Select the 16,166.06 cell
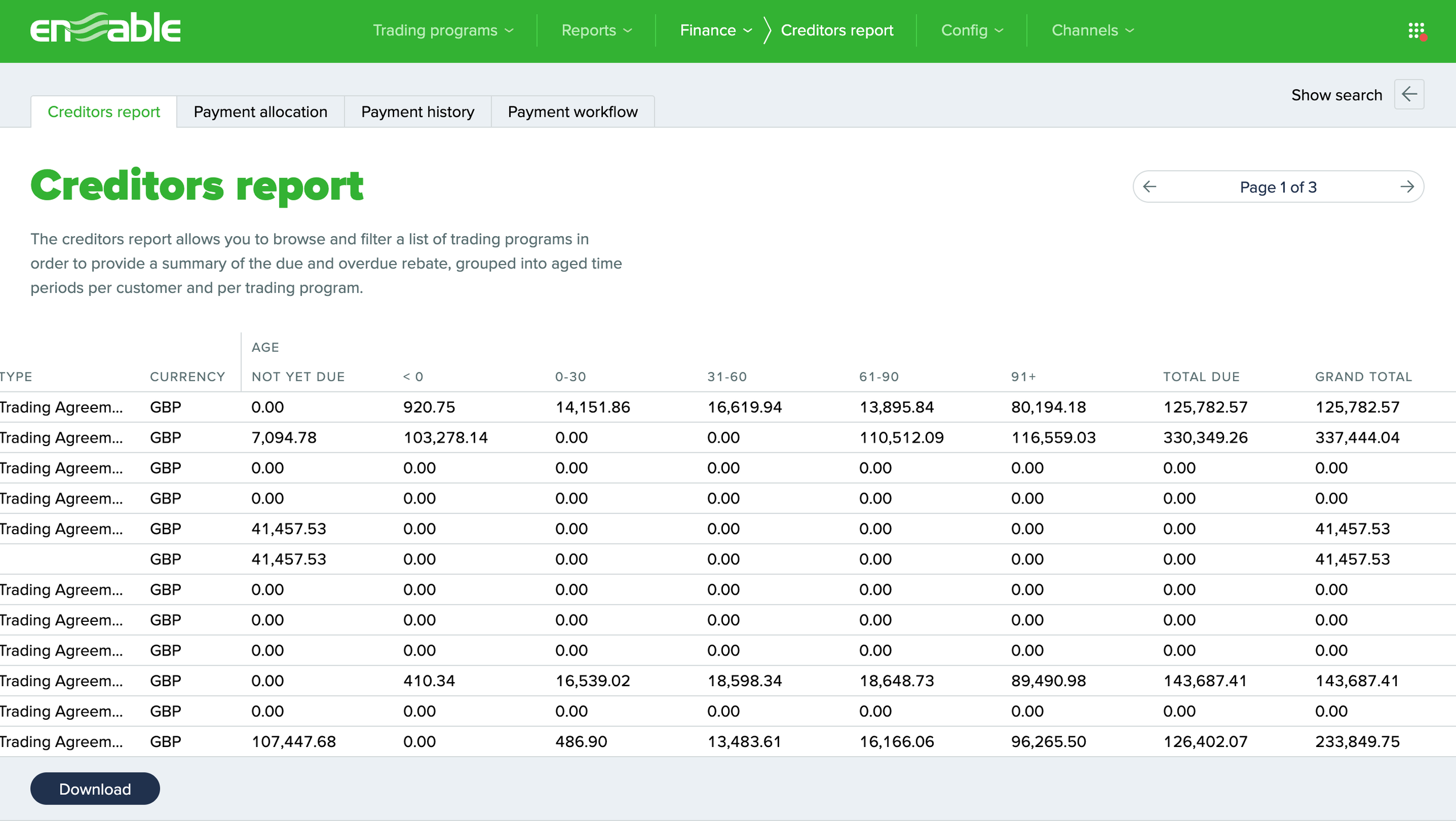 coord(896,742)
